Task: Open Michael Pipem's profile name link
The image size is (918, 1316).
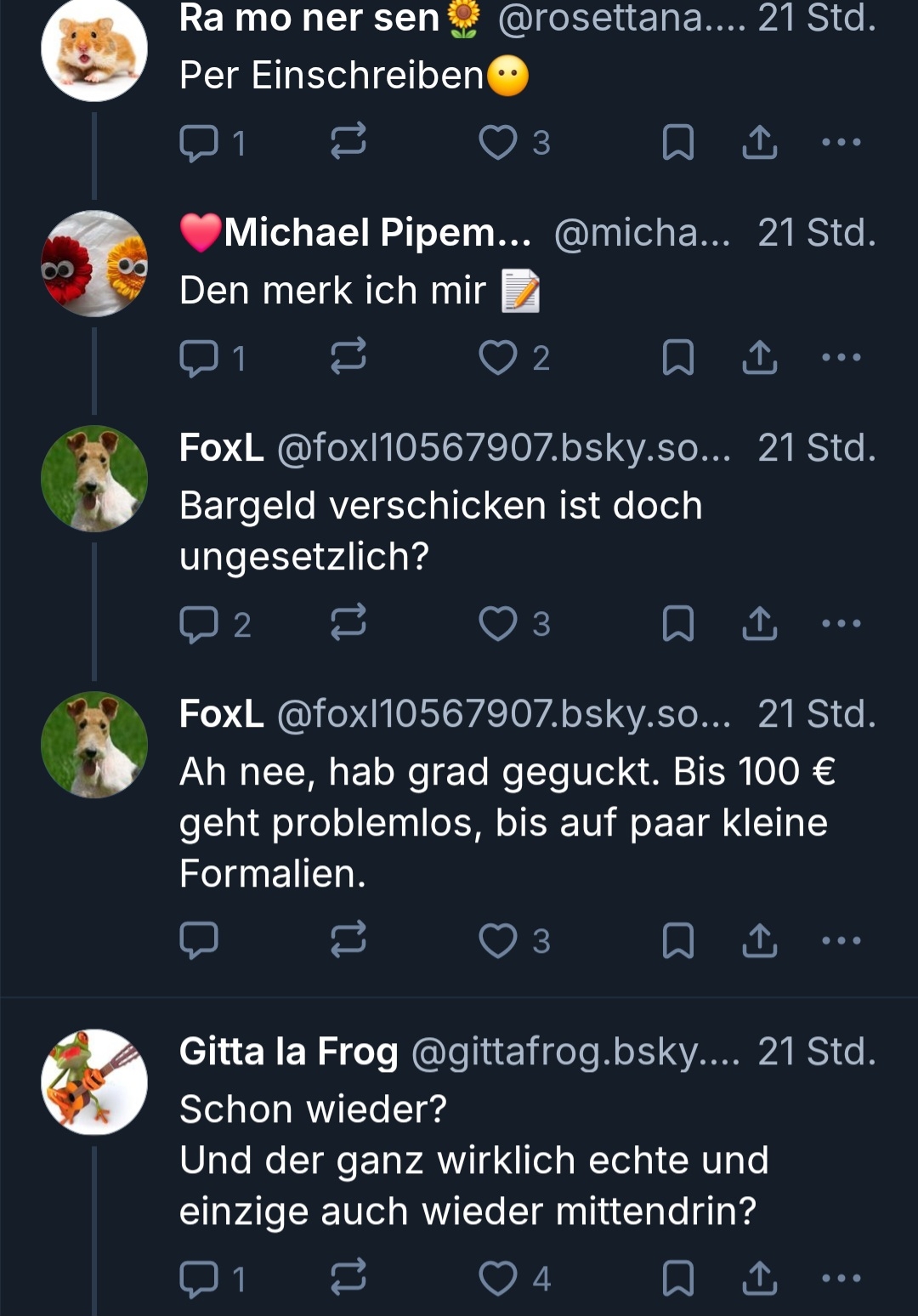Action: pos(357,233)
